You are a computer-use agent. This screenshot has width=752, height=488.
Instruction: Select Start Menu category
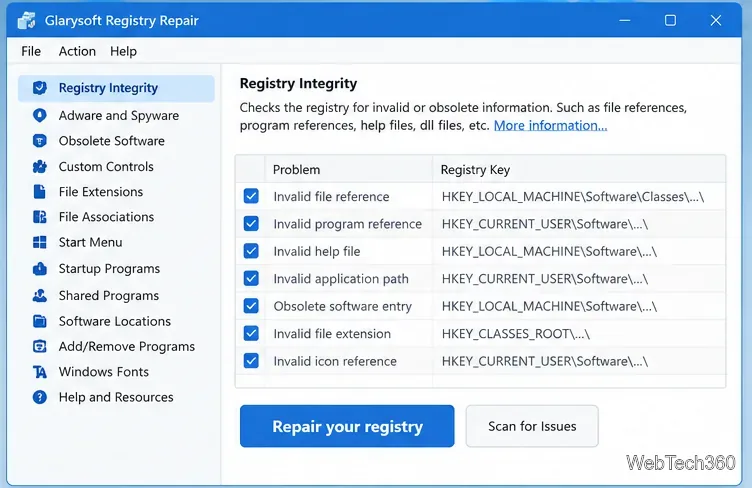pos(90,242)
